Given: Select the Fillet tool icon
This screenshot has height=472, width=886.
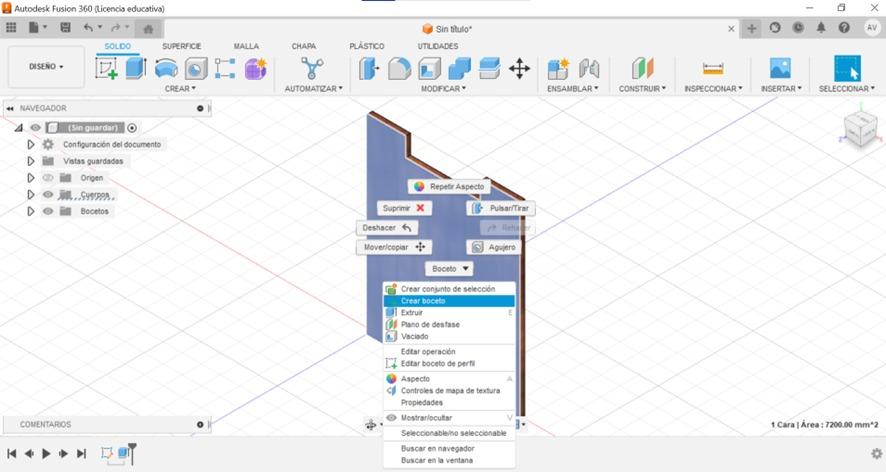Looking at the screenshot, I should point(399,68).
